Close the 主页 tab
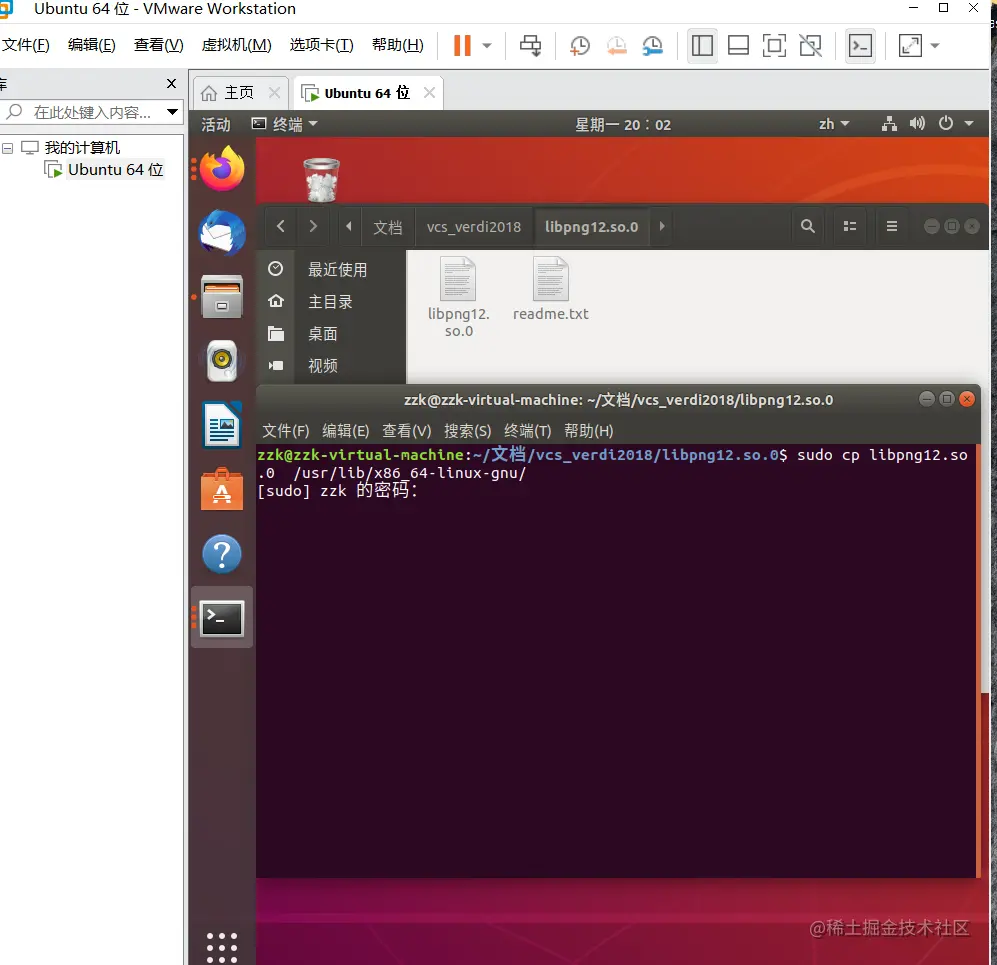Screen dimensions: 997x965 click(274, 93)
